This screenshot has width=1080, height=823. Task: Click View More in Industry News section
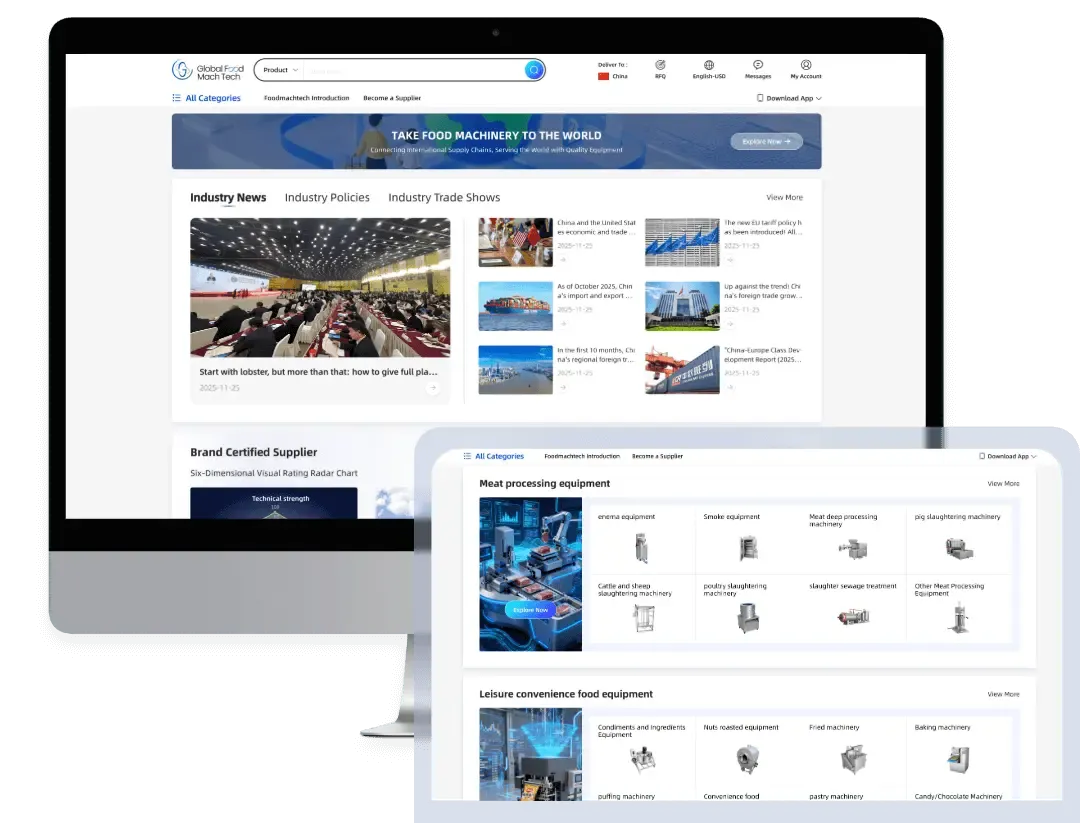pyautogui.click(x=785, y=198)
